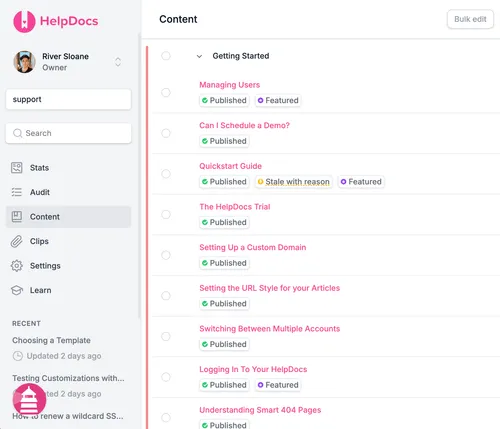
Task: Tick Logging In To Your HelpDocs checkbox
Action: pos(166,377)
